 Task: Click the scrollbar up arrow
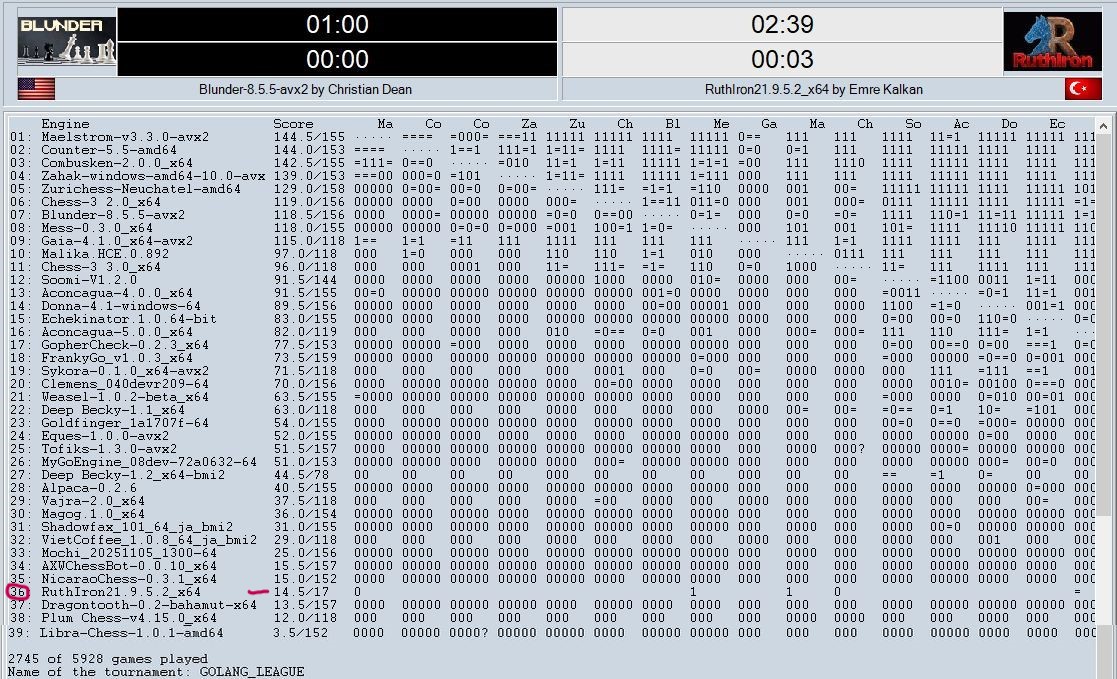1103,126
